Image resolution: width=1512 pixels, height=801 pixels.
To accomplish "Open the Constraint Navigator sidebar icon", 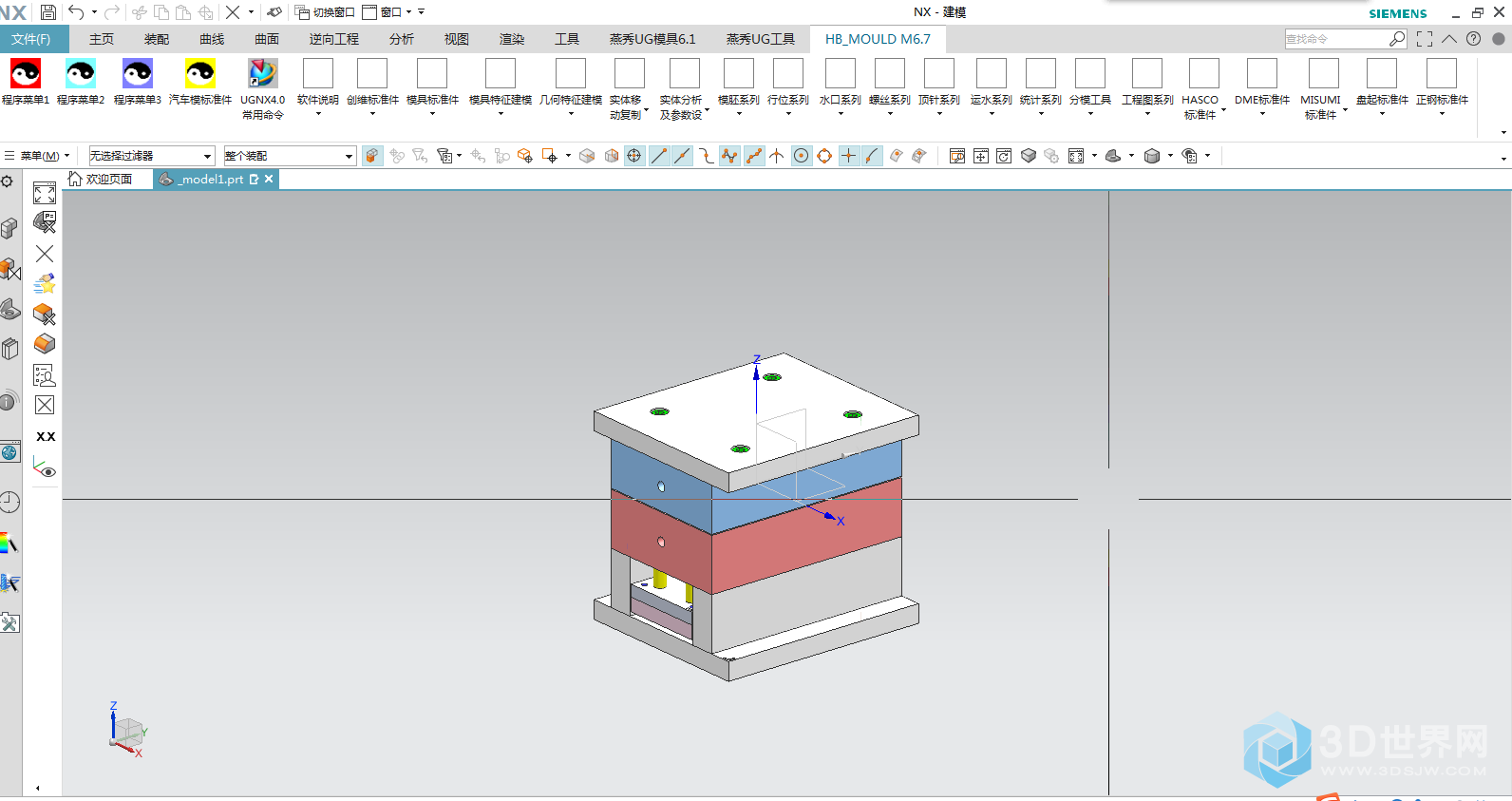I will [9, 269].
